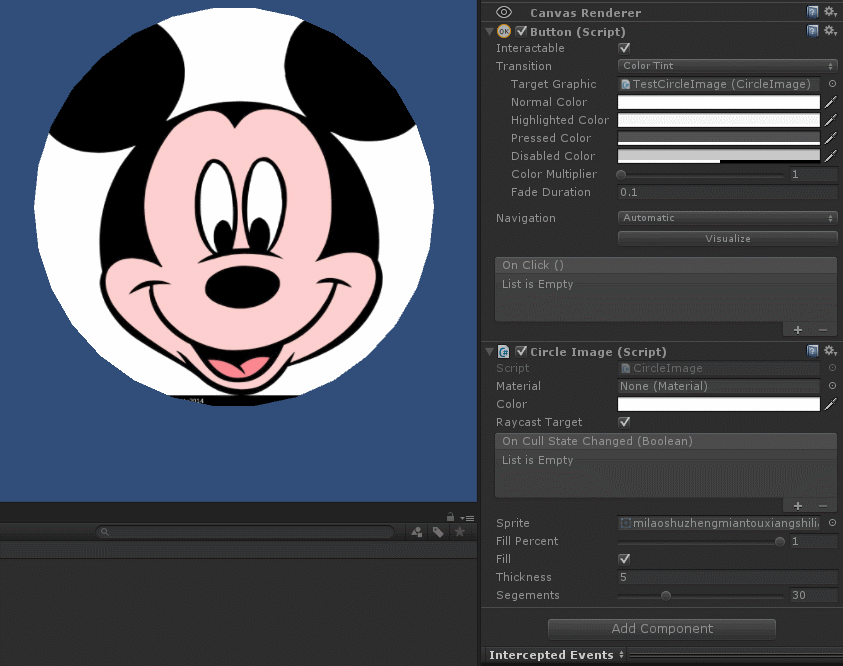Click the search by type filter icon
843x666 pixels.
pyautogui.click(x=417, y=532)
